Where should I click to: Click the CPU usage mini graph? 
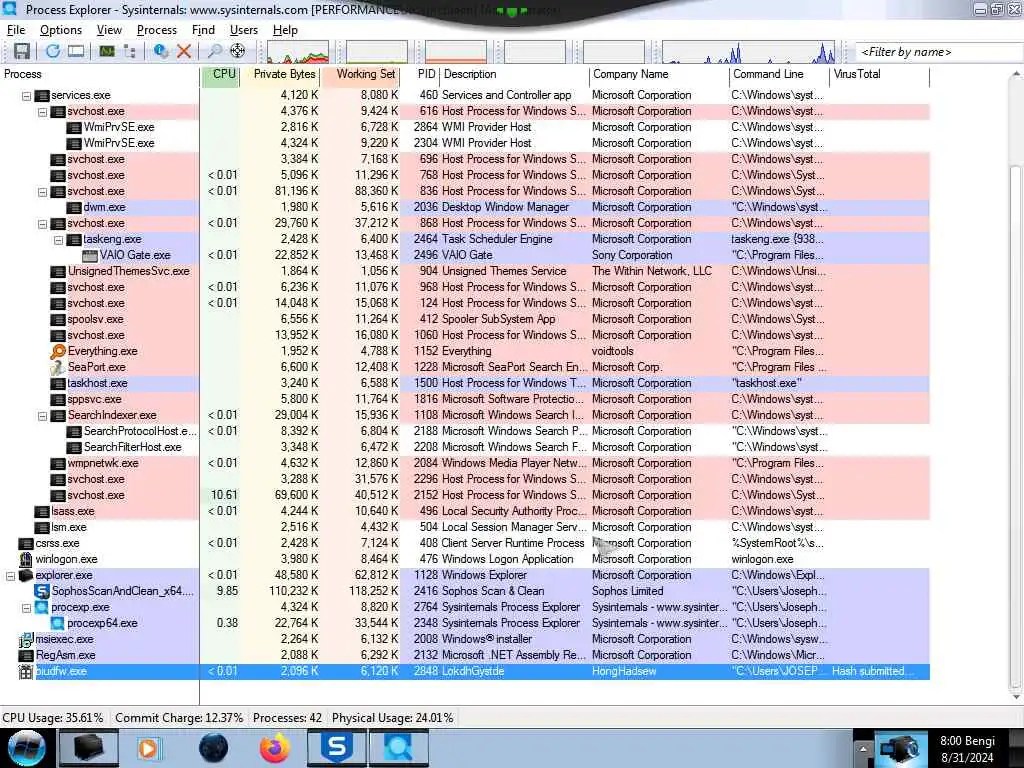pyautogui.click(x=298, y=52)
